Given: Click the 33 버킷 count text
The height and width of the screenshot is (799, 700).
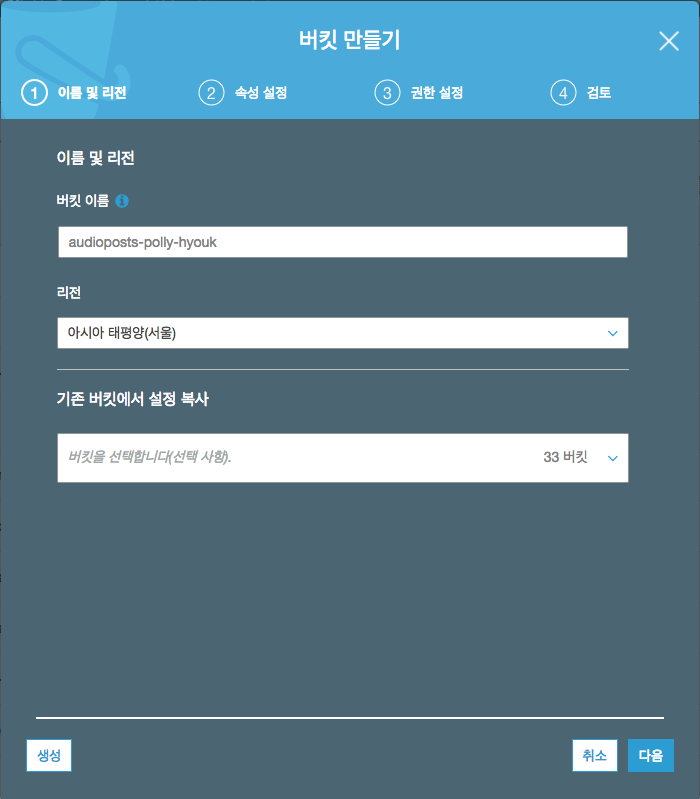Looking at the screenshot, I should click(566, 457).
